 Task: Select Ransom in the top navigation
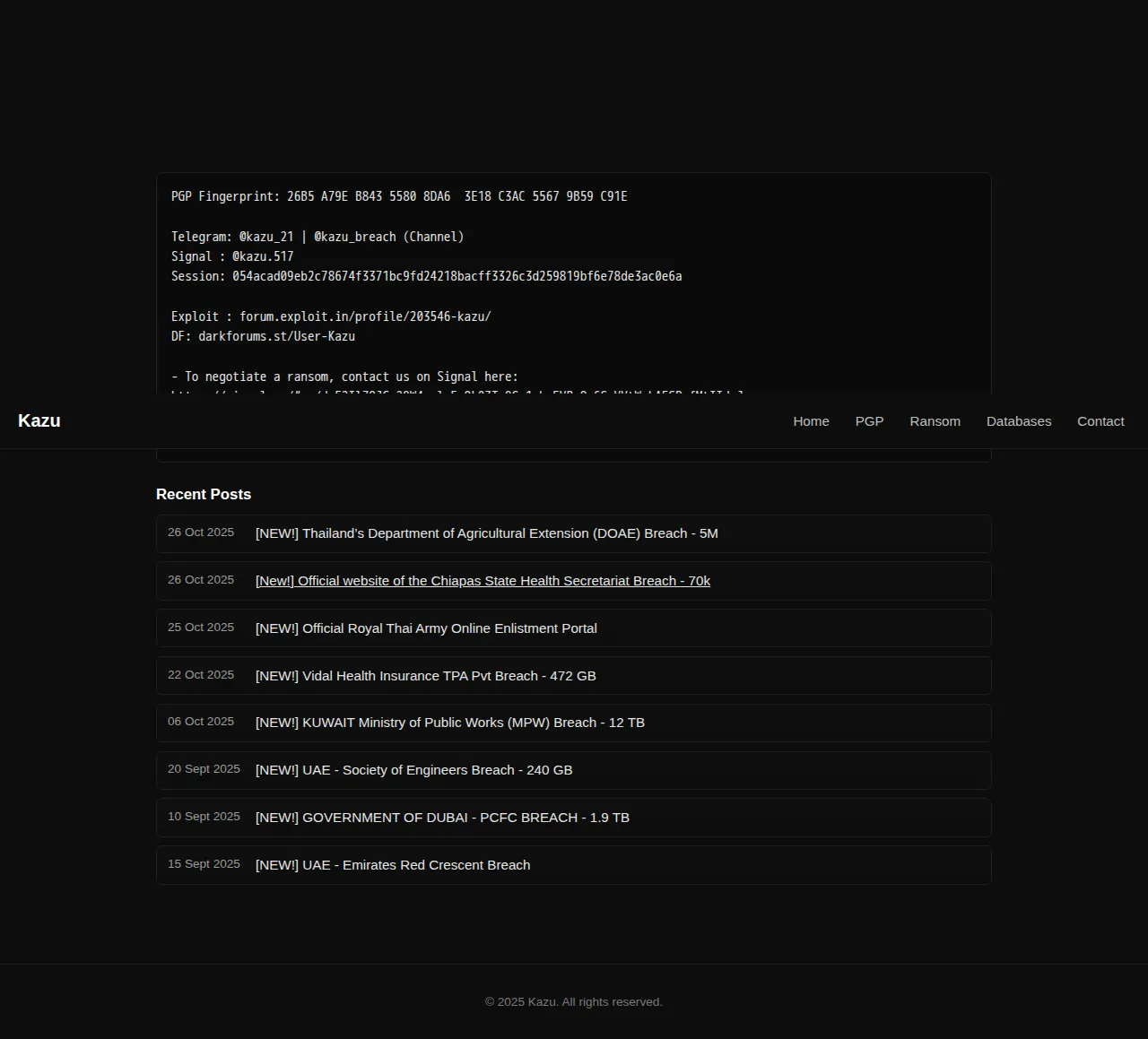[x=935, y=421]
